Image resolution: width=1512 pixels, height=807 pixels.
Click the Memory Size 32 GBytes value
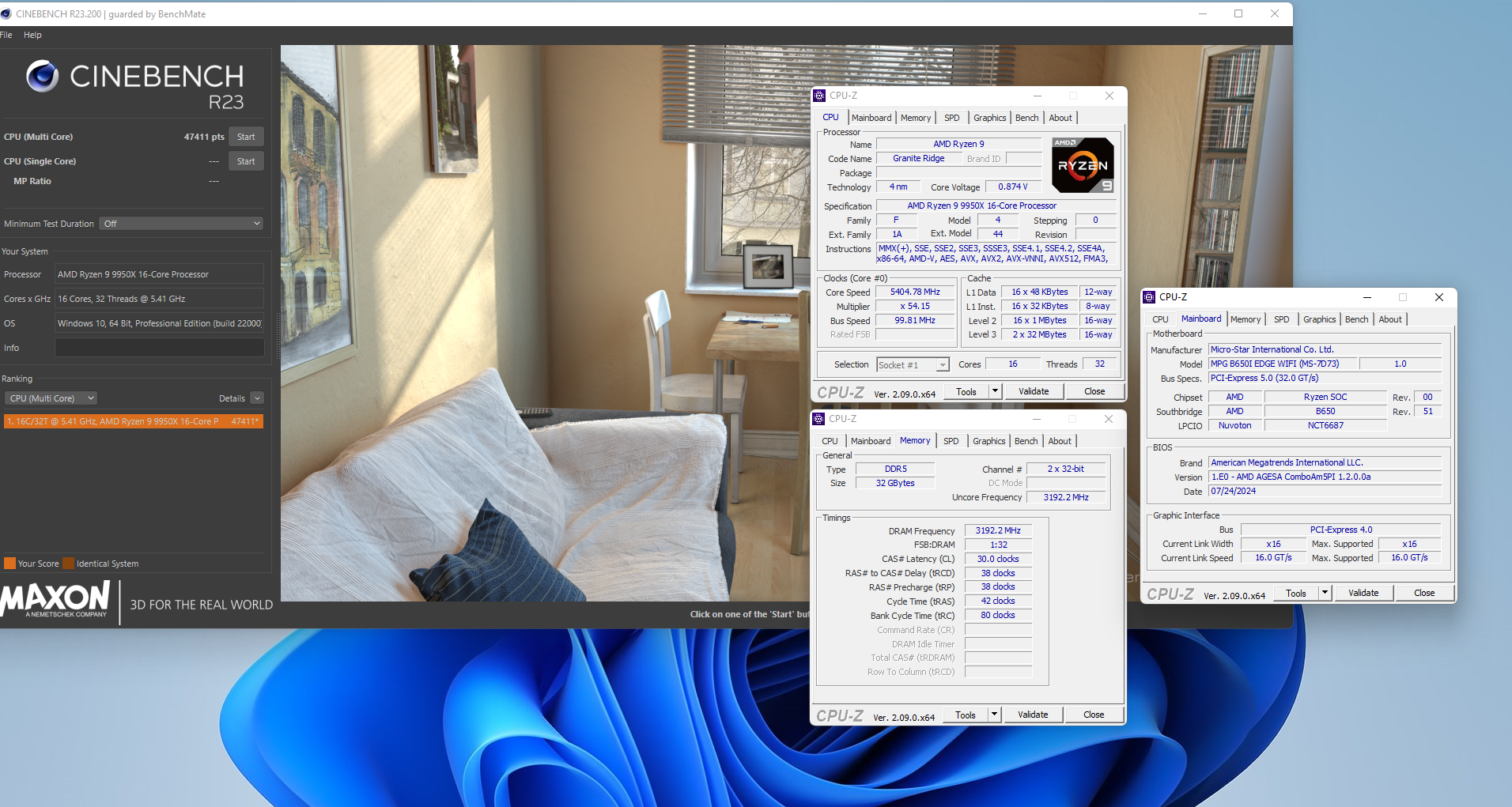tap(895, 484)
